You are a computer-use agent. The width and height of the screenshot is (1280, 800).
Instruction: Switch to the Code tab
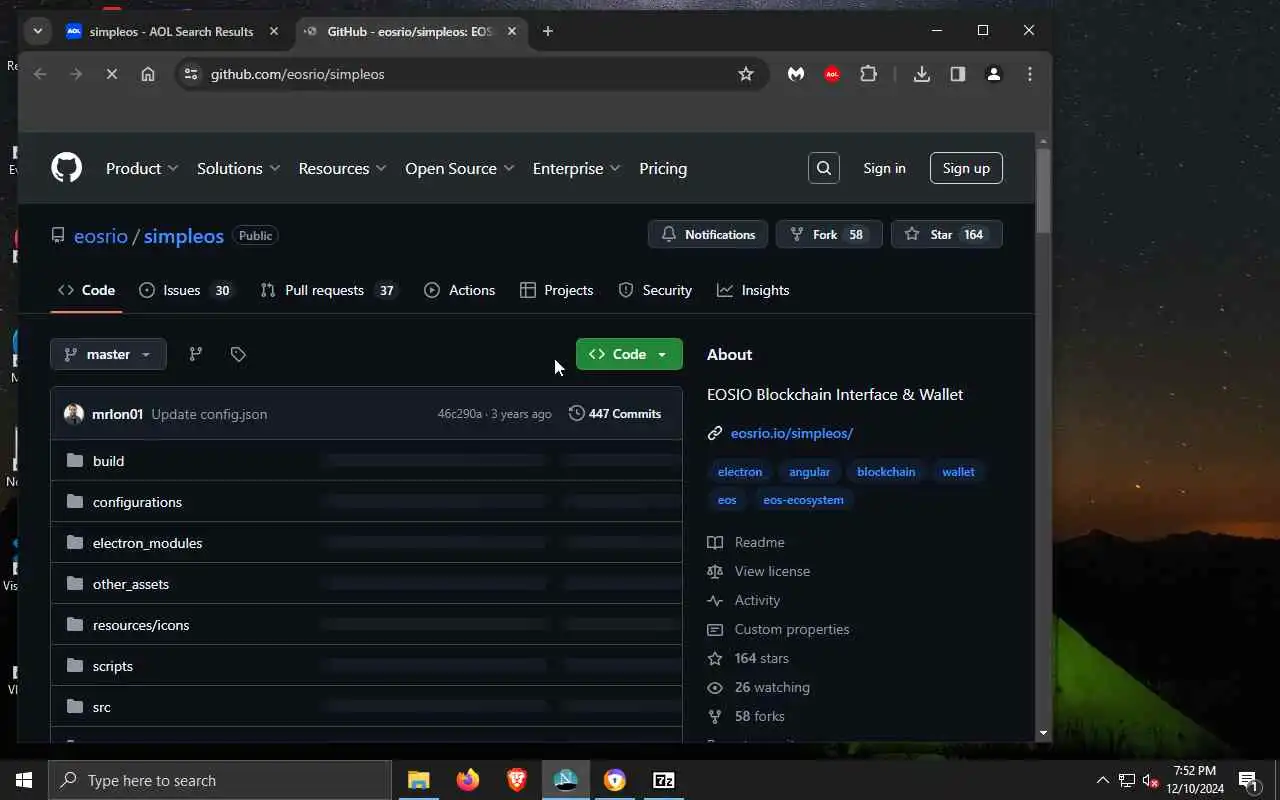pos(86,290)
